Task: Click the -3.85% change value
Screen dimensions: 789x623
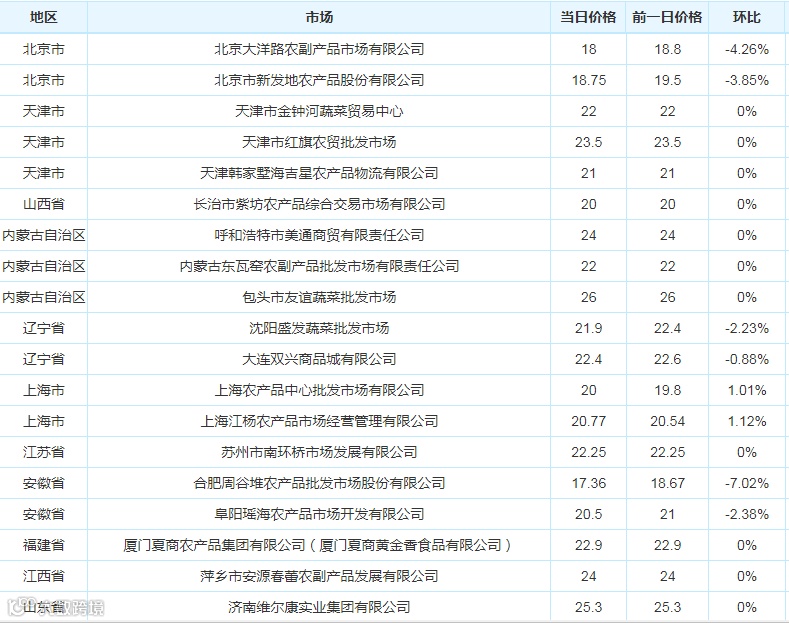Action: (747, 80)
